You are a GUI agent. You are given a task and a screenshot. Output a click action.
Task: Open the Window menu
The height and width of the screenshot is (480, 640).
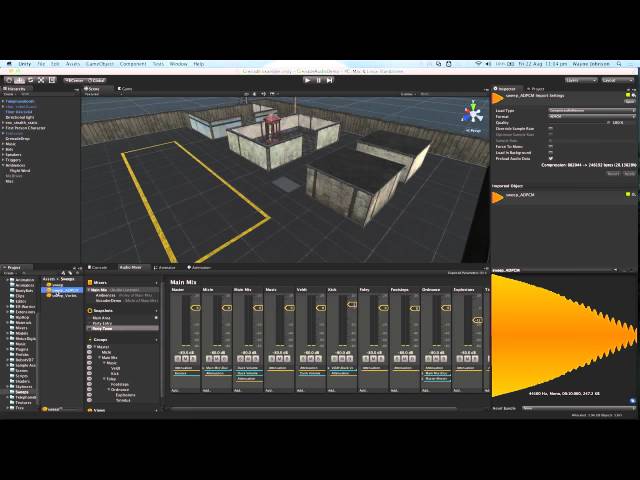[x=178, y=64]
